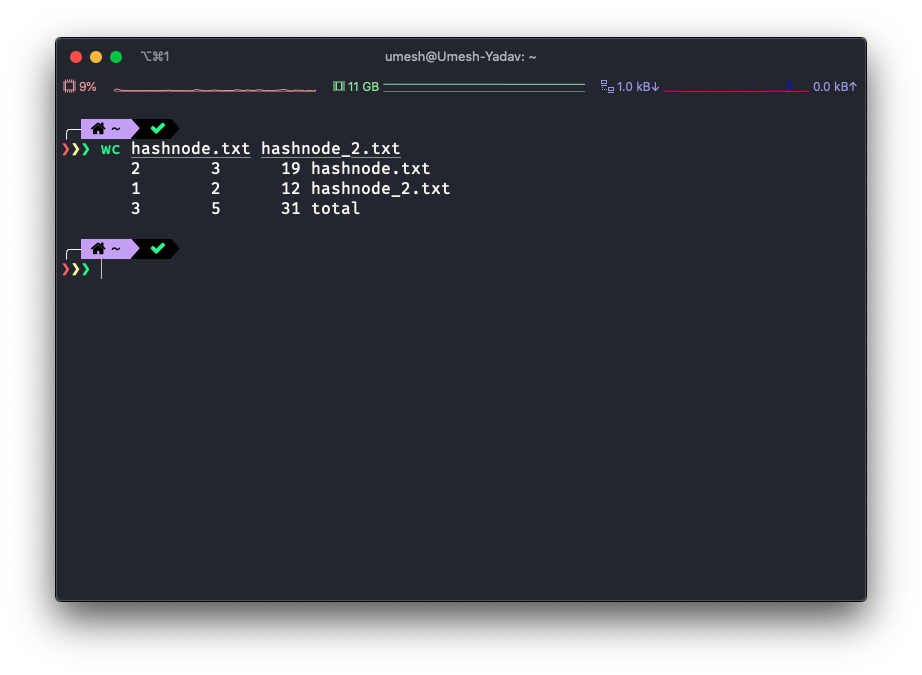Click the underlined hashnode_2.txt argument
922x675 pixels.
(330, 149)
